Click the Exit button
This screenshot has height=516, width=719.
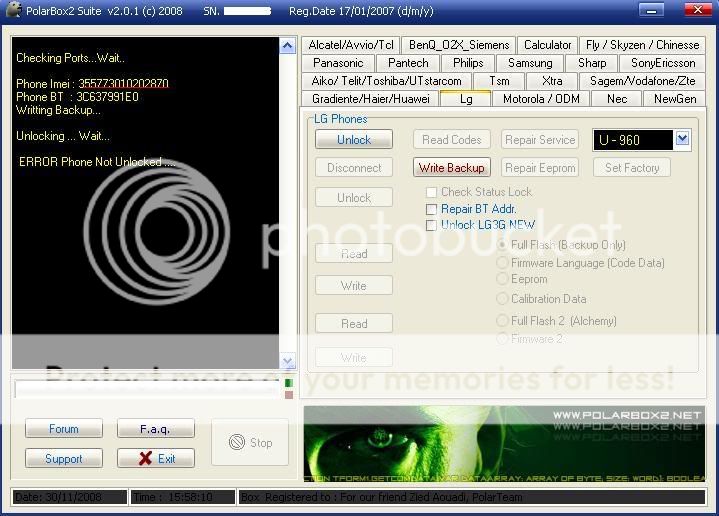155,458
